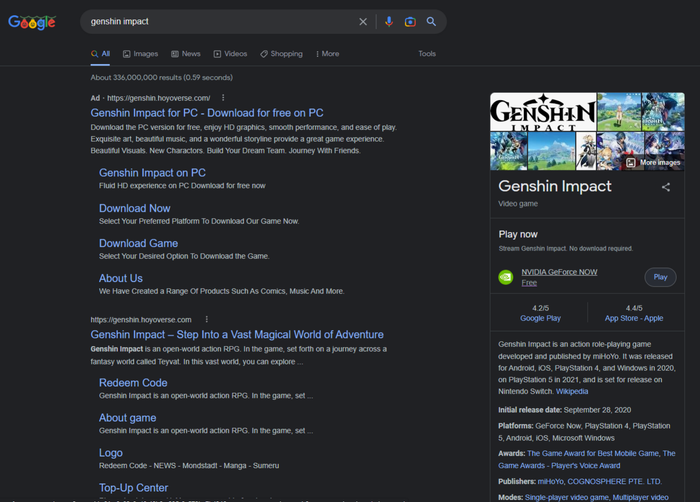The image size is (700, 502).
Task: Open the 'Download Now' sitelink
Action: pos(134,208)
